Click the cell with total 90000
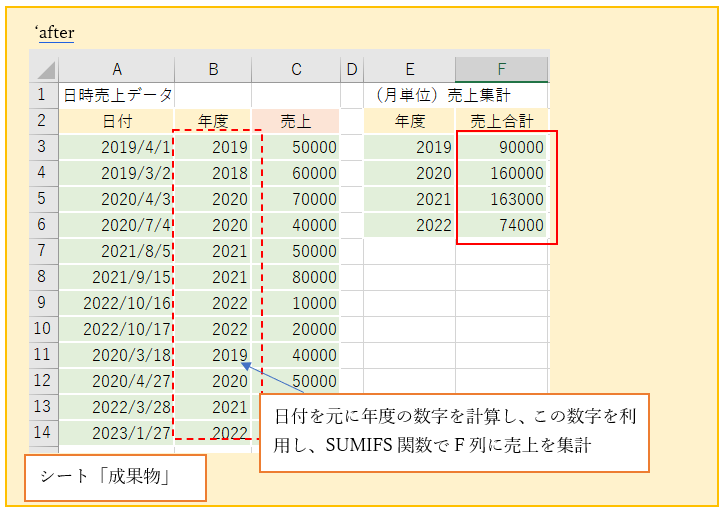The width and height of the screenshot is (725, 510). pyautogui.click(x=501, y=147)
